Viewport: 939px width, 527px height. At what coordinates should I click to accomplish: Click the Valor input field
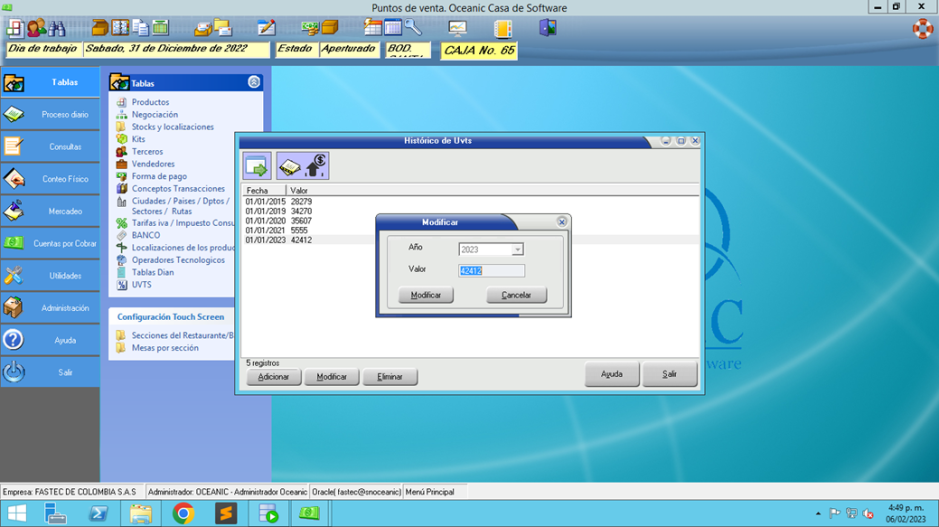491,270
